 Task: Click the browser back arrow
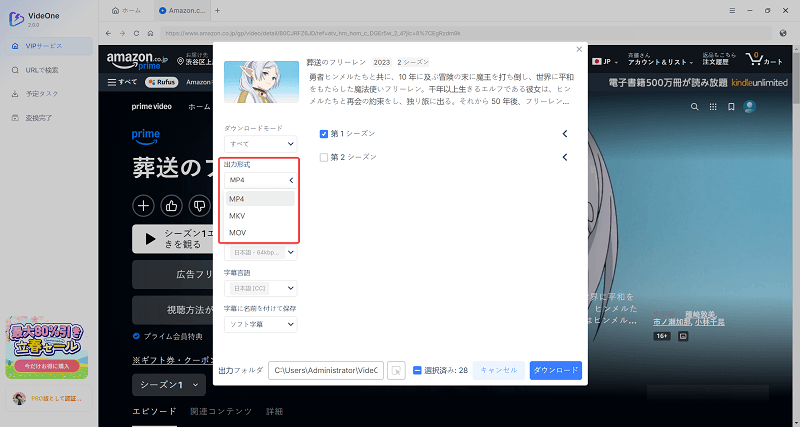[x=108, y=33]
